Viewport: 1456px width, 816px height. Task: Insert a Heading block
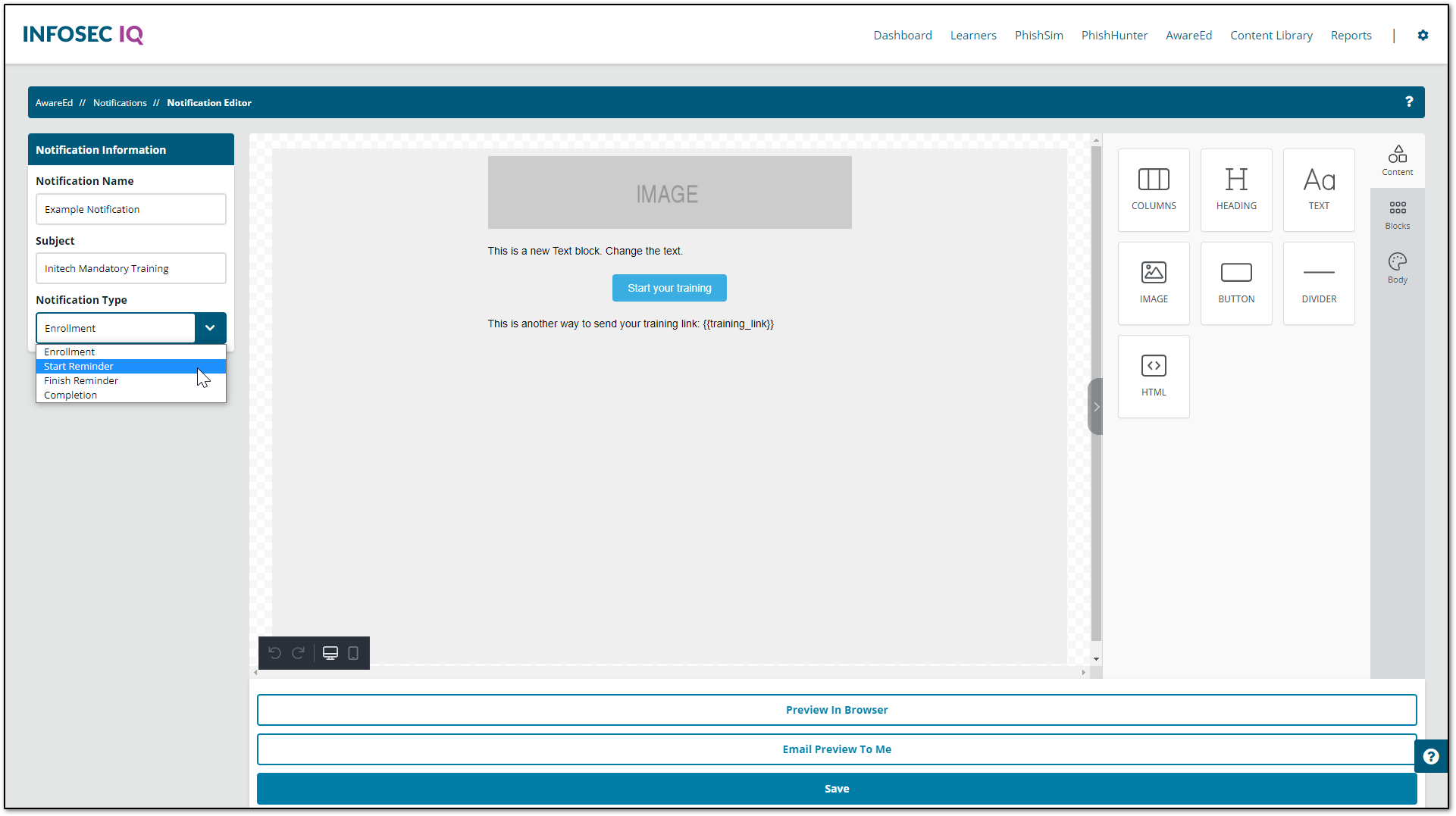pos(1235,189)
